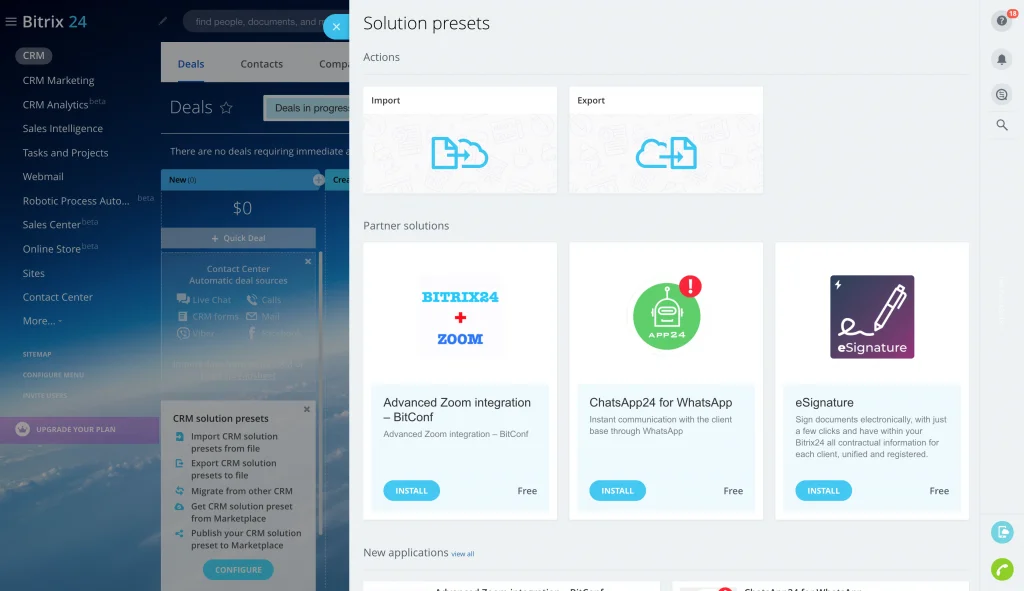Open the help question mark icon
The image size is (1024, 591).
point(1001,21)
